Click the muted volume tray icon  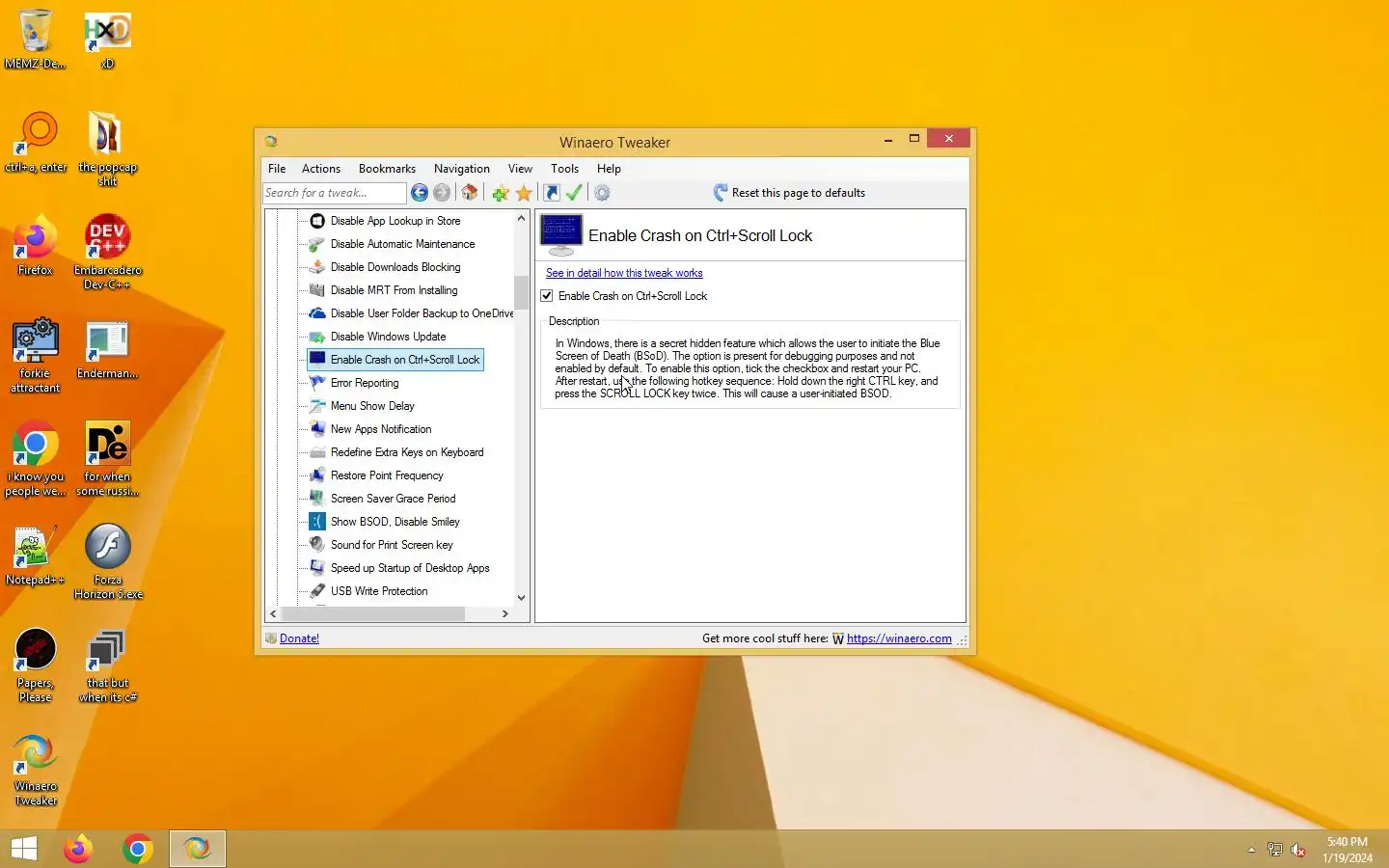pos(1298,850)
